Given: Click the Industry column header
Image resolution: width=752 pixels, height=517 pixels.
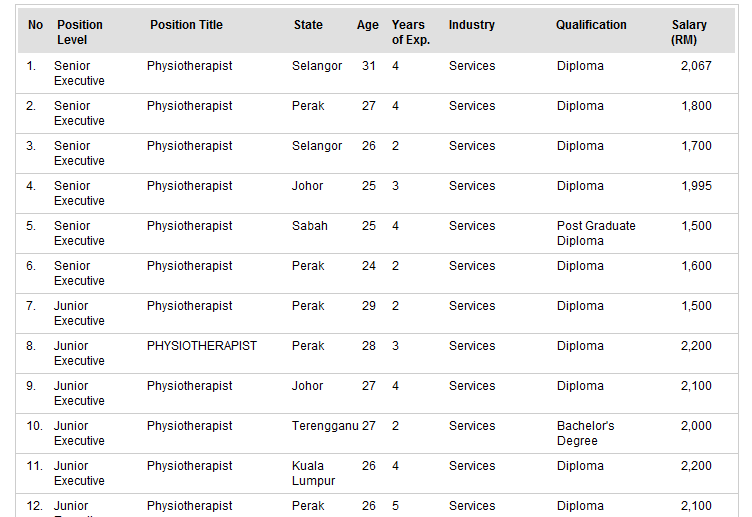Looking at the screenshot, I should (x=471, y=25).
